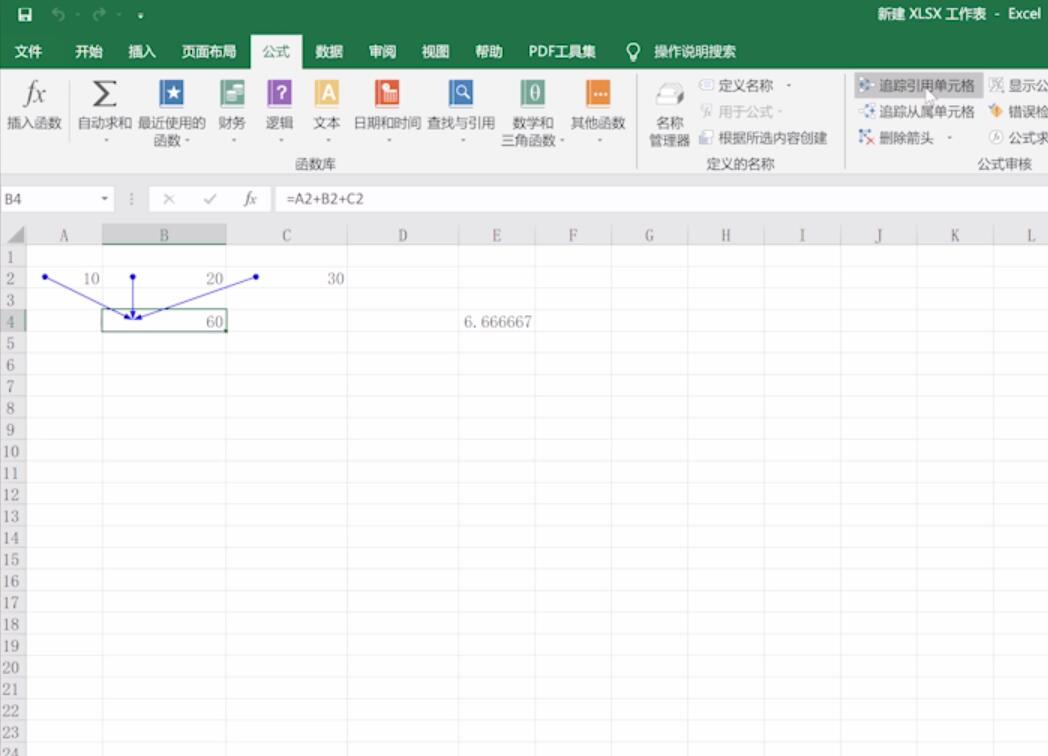Click 追踪引用单元格 button

click(917, 86)
